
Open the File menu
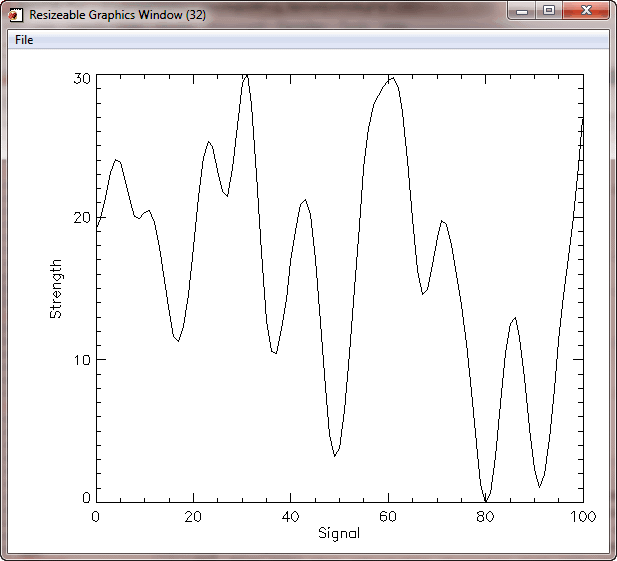(x=24, y=40)
